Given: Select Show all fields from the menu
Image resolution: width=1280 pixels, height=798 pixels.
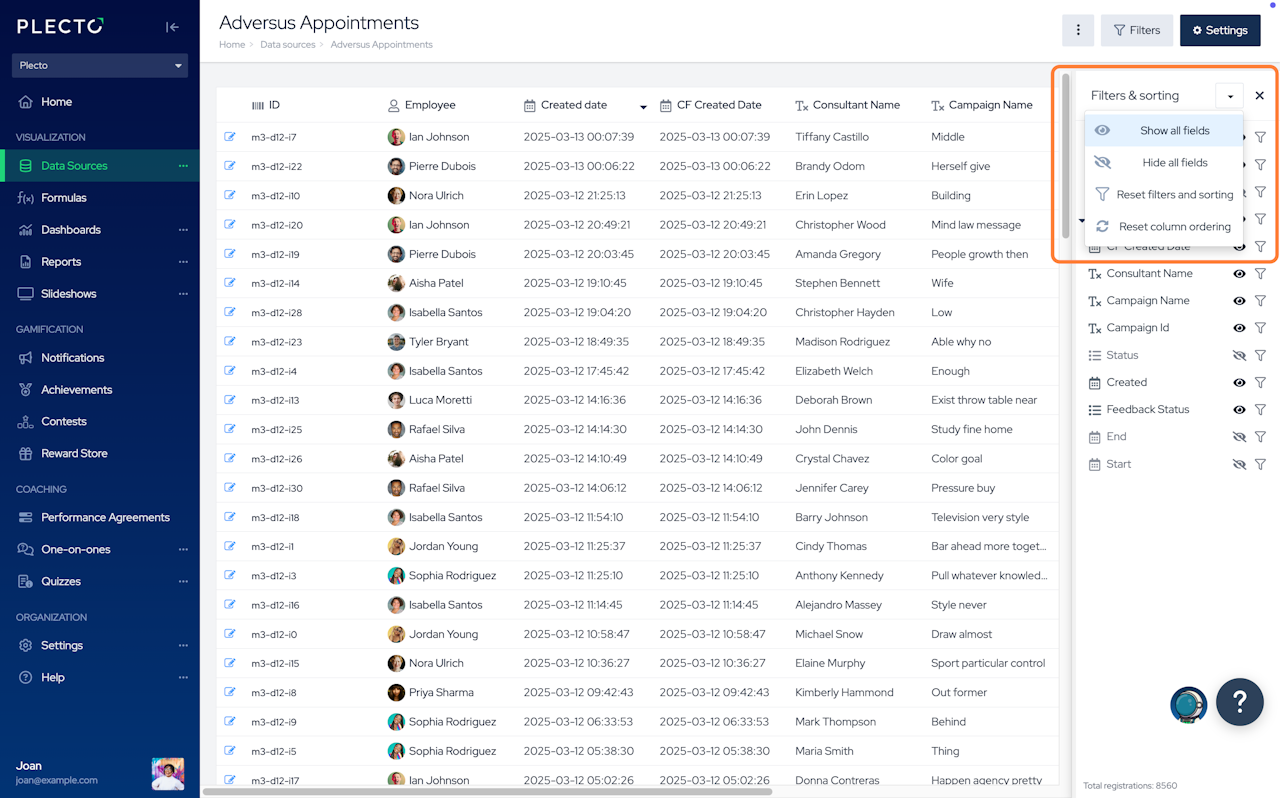Looking at the screenshot, I should pyautogui.click(x=1164, y=131).
